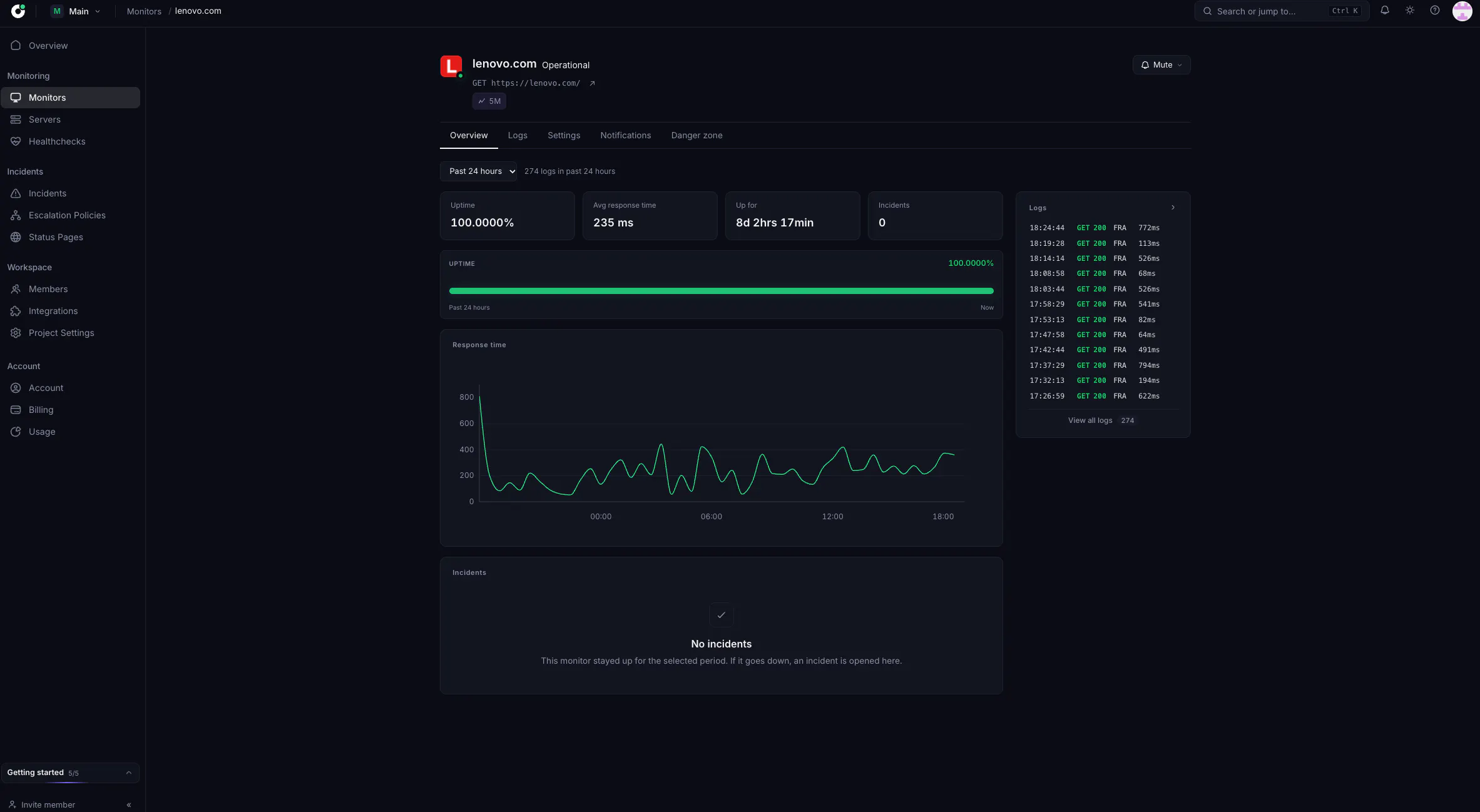This screenshot has width=1480, height=812.
Task: Open the external link arrow next to lenovo.com URL
Action: [x=592, y=83]
